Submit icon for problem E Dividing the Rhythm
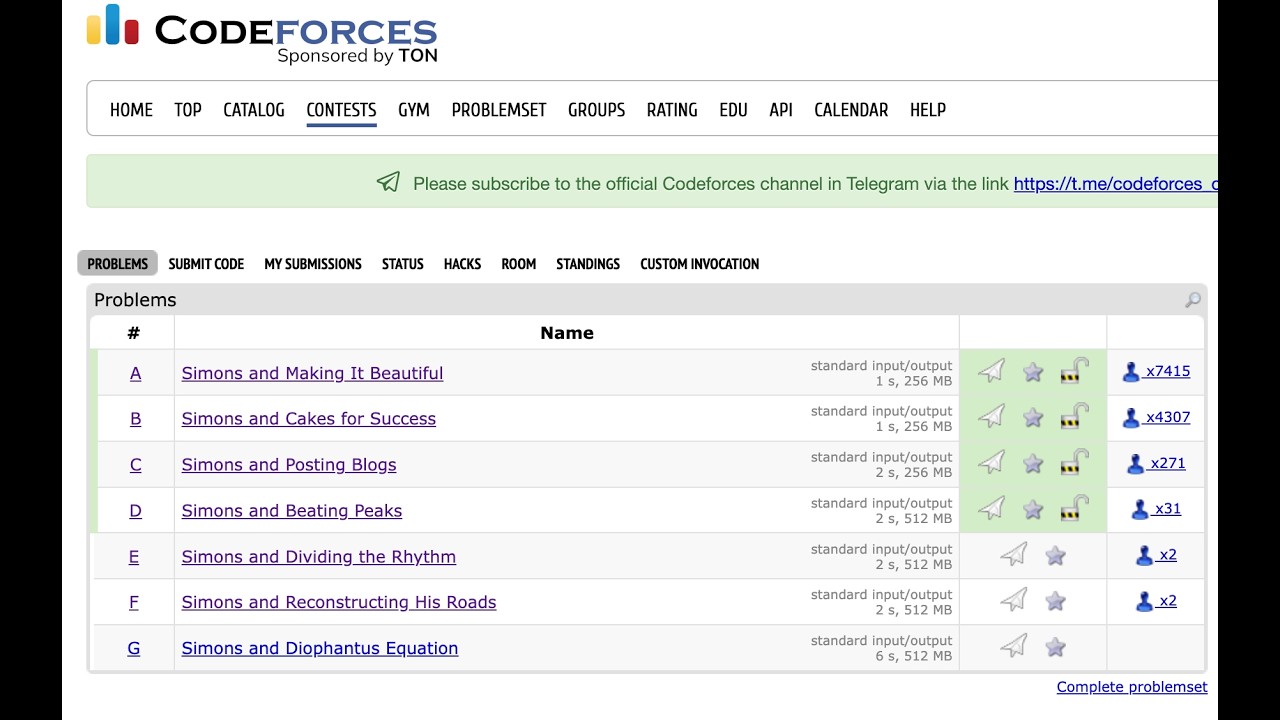The image size is (1280, 720). (x=1013, y=555)
